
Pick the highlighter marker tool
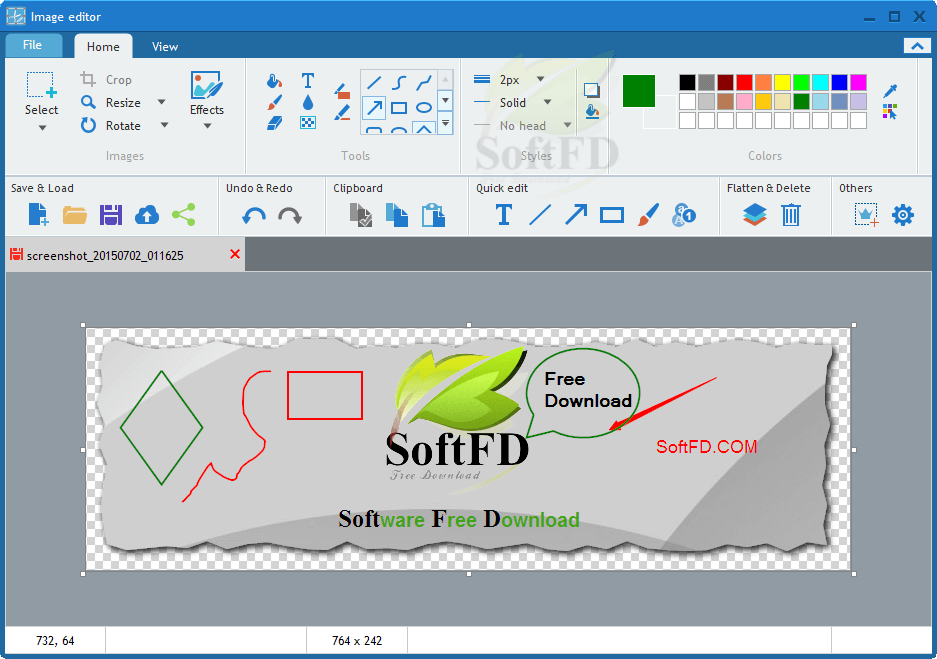pos(342,112)
